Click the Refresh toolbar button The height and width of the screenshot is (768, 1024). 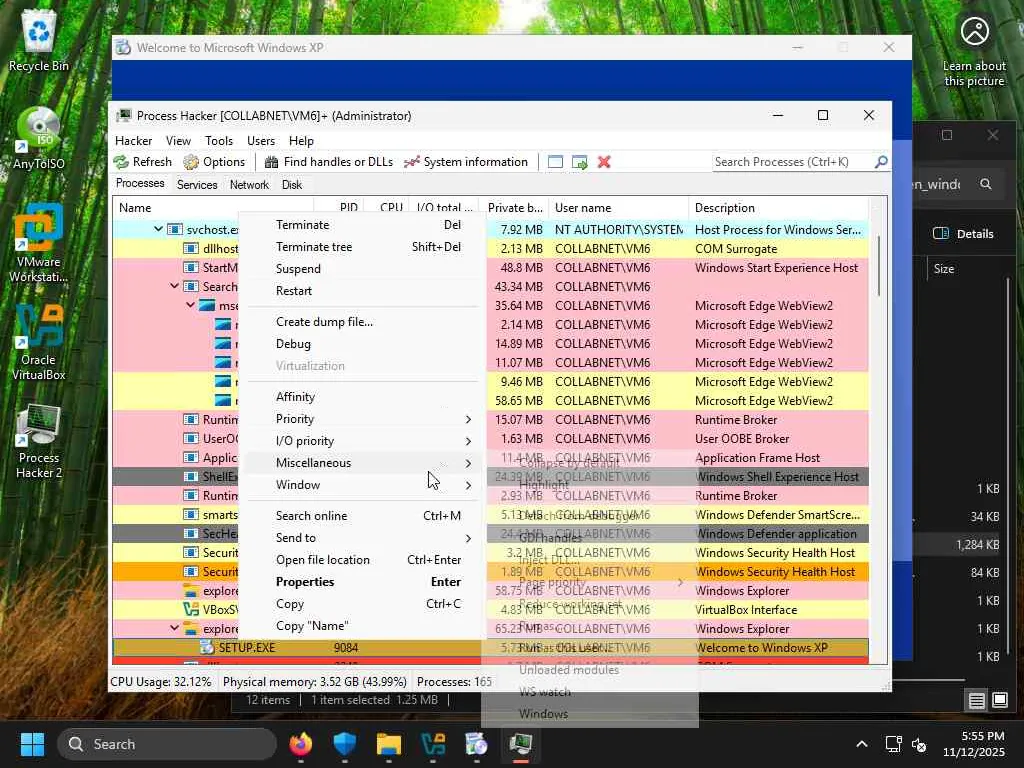142,162
